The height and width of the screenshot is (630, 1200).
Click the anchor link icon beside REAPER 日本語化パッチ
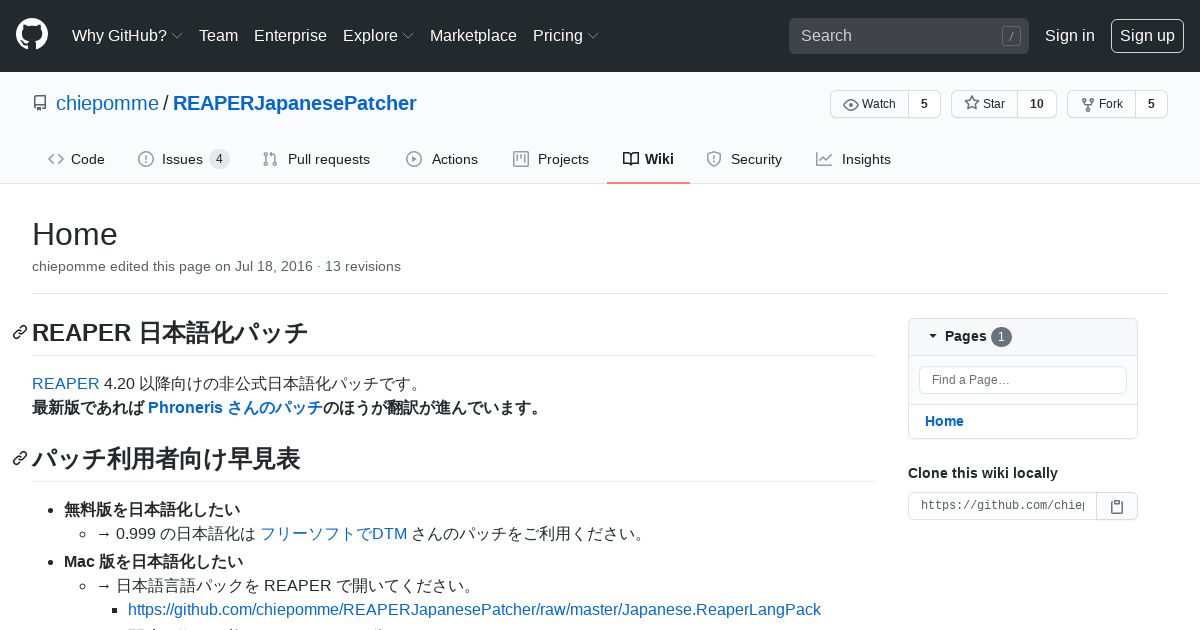tap(20, 333)
